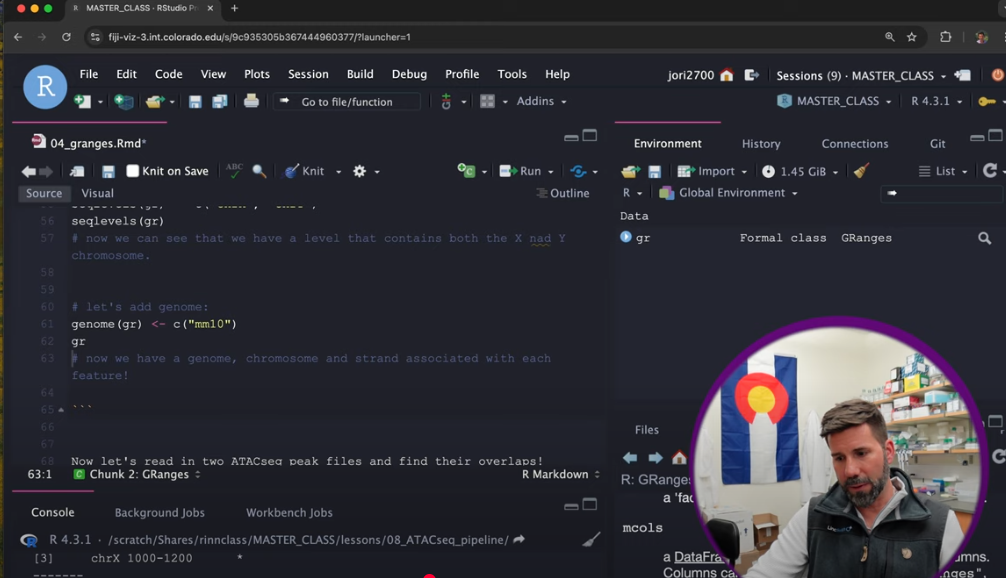1006x578 pixels.
Task: Click the insert new code chunk icon
Action: 466,171
